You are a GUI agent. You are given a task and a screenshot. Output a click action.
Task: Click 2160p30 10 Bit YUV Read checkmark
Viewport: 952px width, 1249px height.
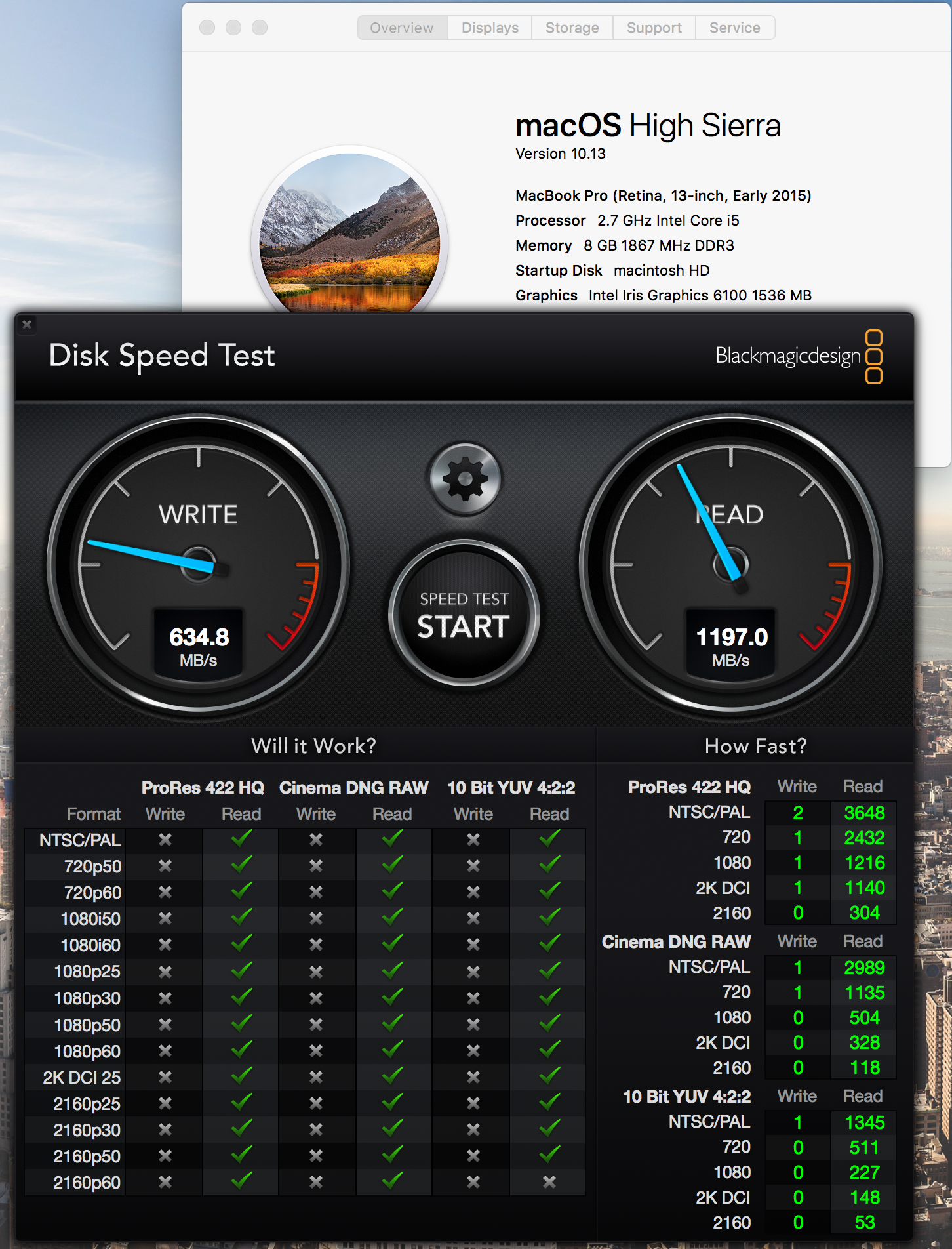coord(549,1128)
